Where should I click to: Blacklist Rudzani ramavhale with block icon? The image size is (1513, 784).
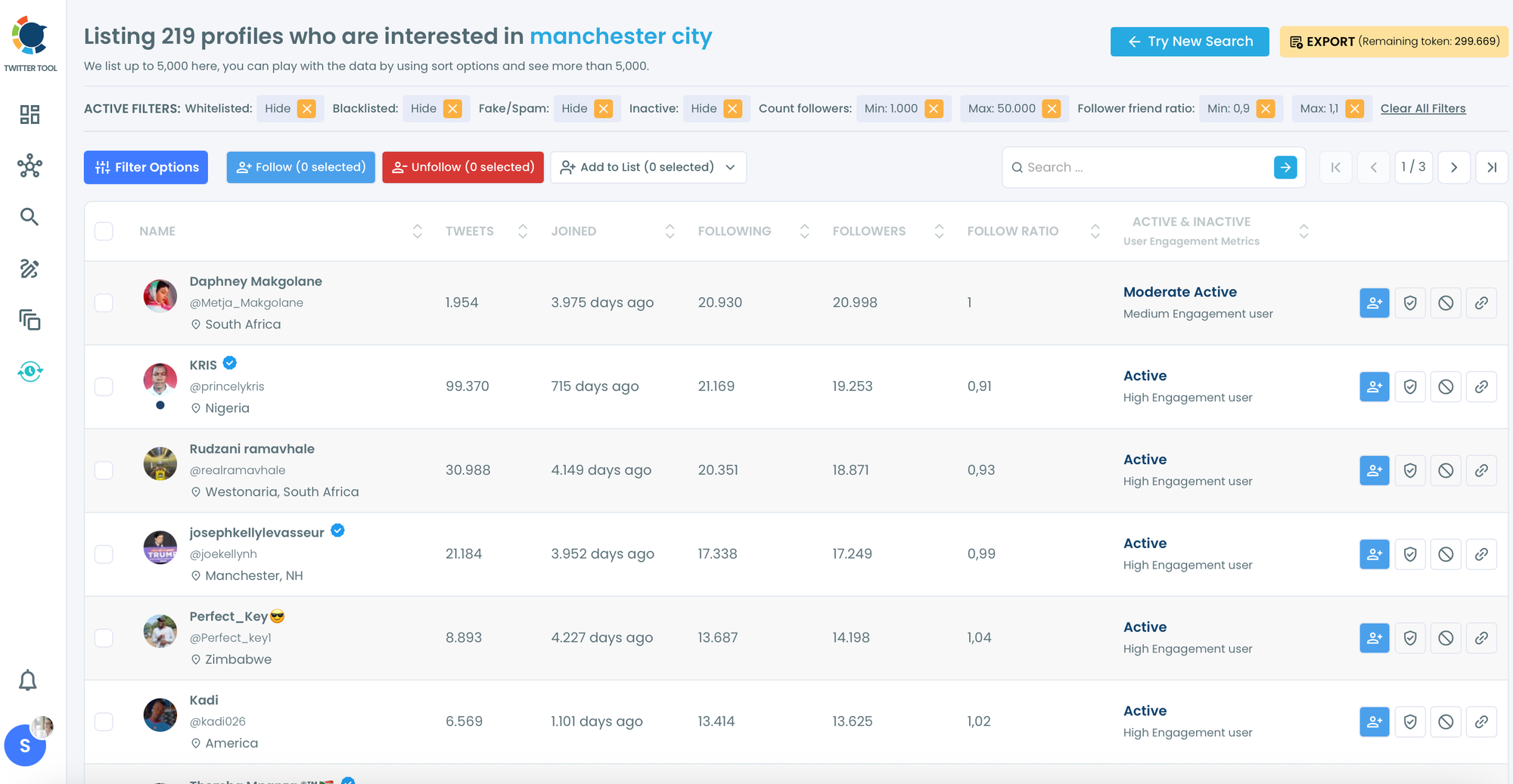coord(1446,471)
